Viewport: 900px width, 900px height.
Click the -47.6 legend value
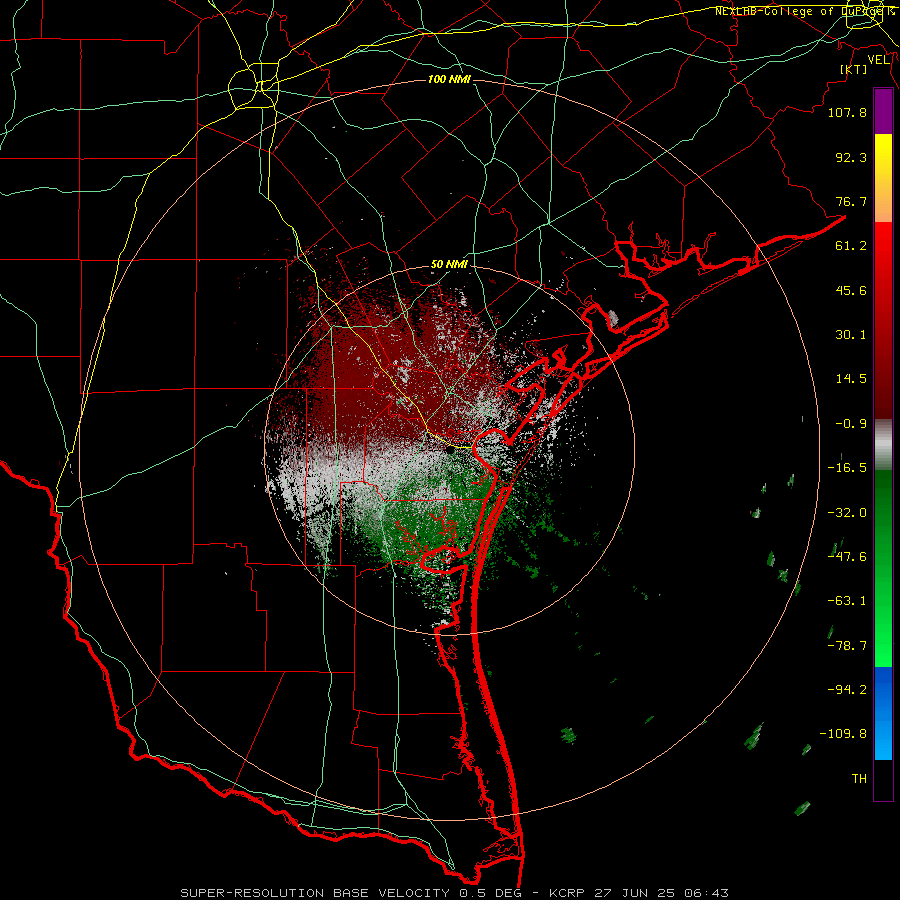847,557
